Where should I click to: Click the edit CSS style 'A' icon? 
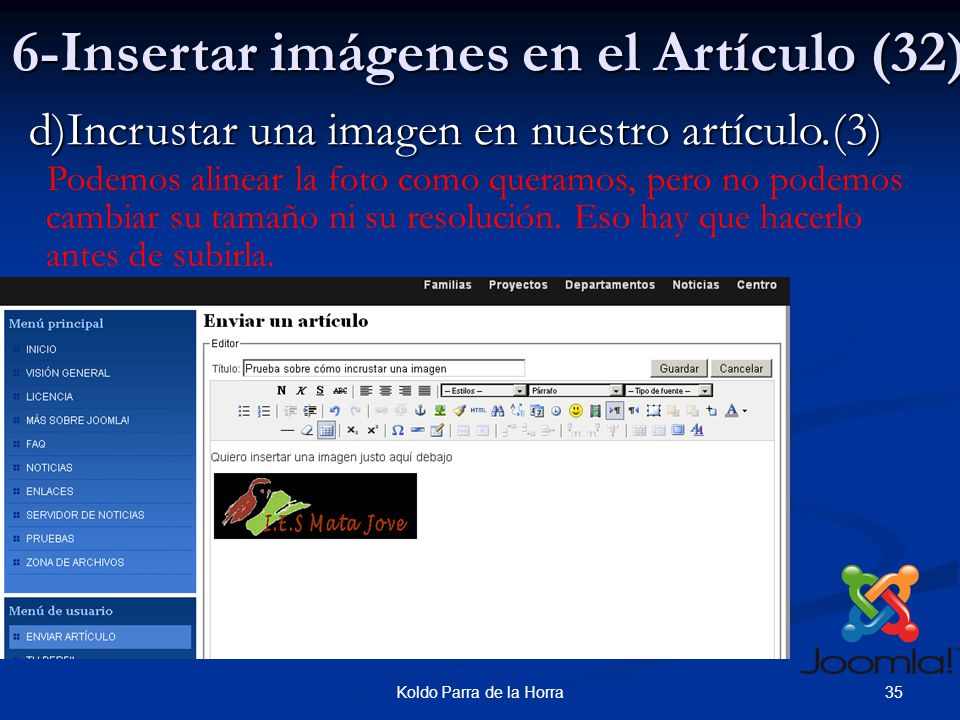697,430
